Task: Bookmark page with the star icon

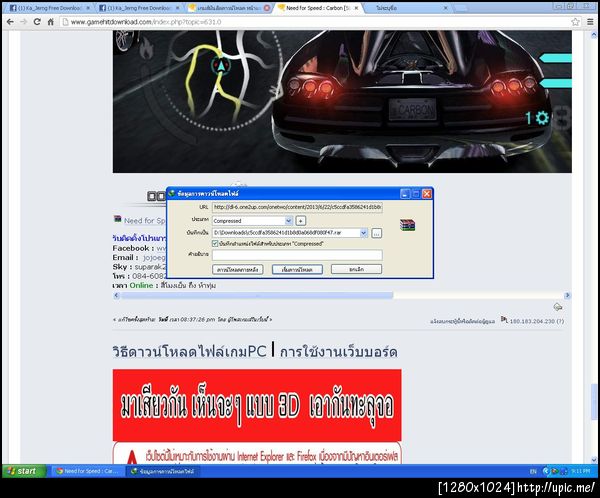Action: (x=575, y=22)
